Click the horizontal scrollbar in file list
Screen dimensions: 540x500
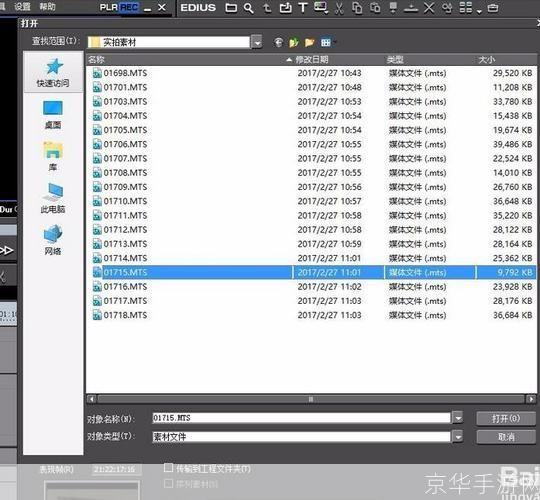click(311, 399)
